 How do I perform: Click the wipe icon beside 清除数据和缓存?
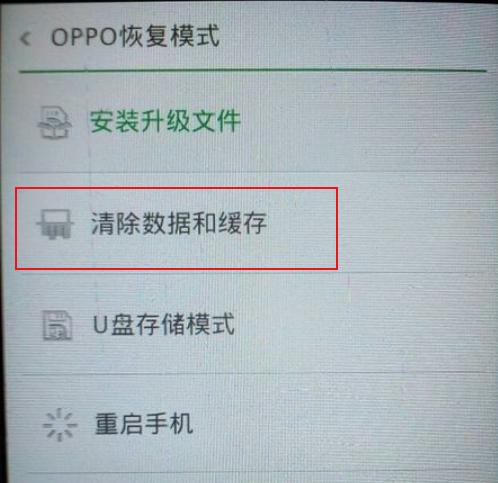coord(55,224)
